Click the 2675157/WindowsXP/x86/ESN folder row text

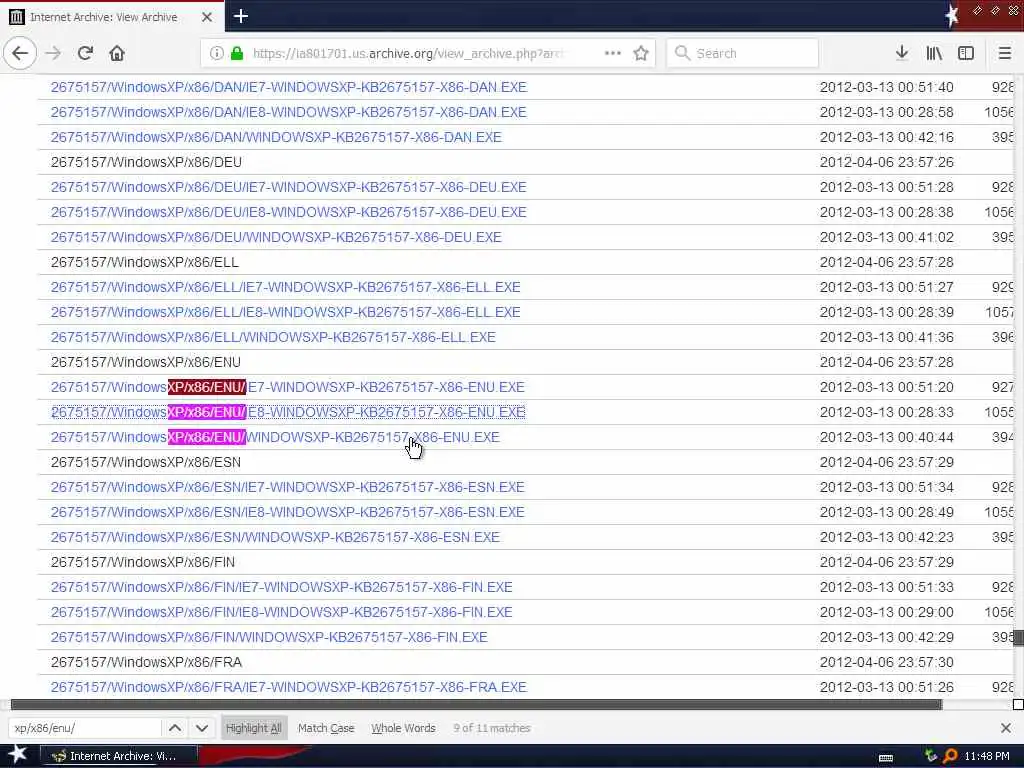point(146,462)
